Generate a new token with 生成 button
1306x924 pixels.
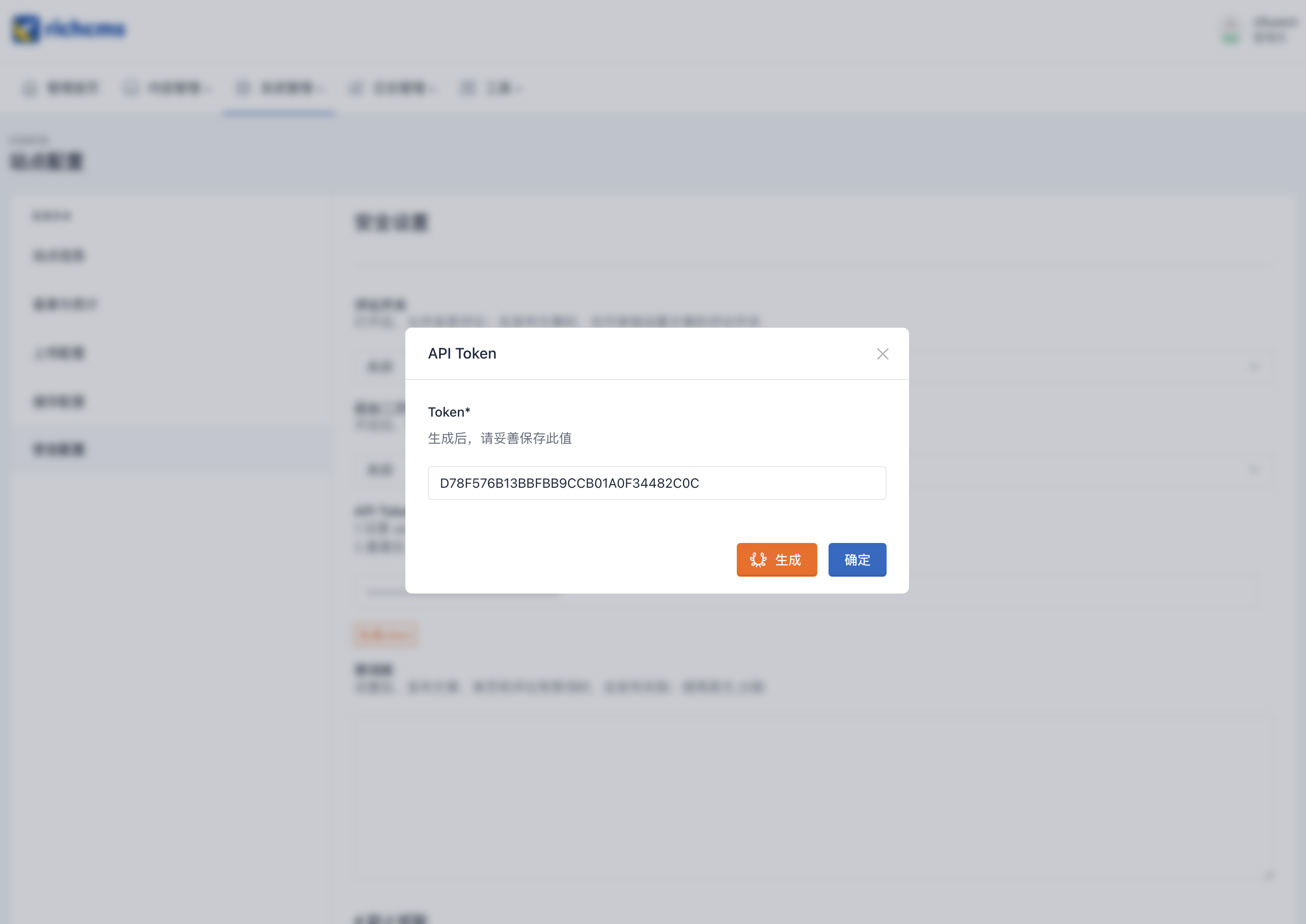click(777, 560)
